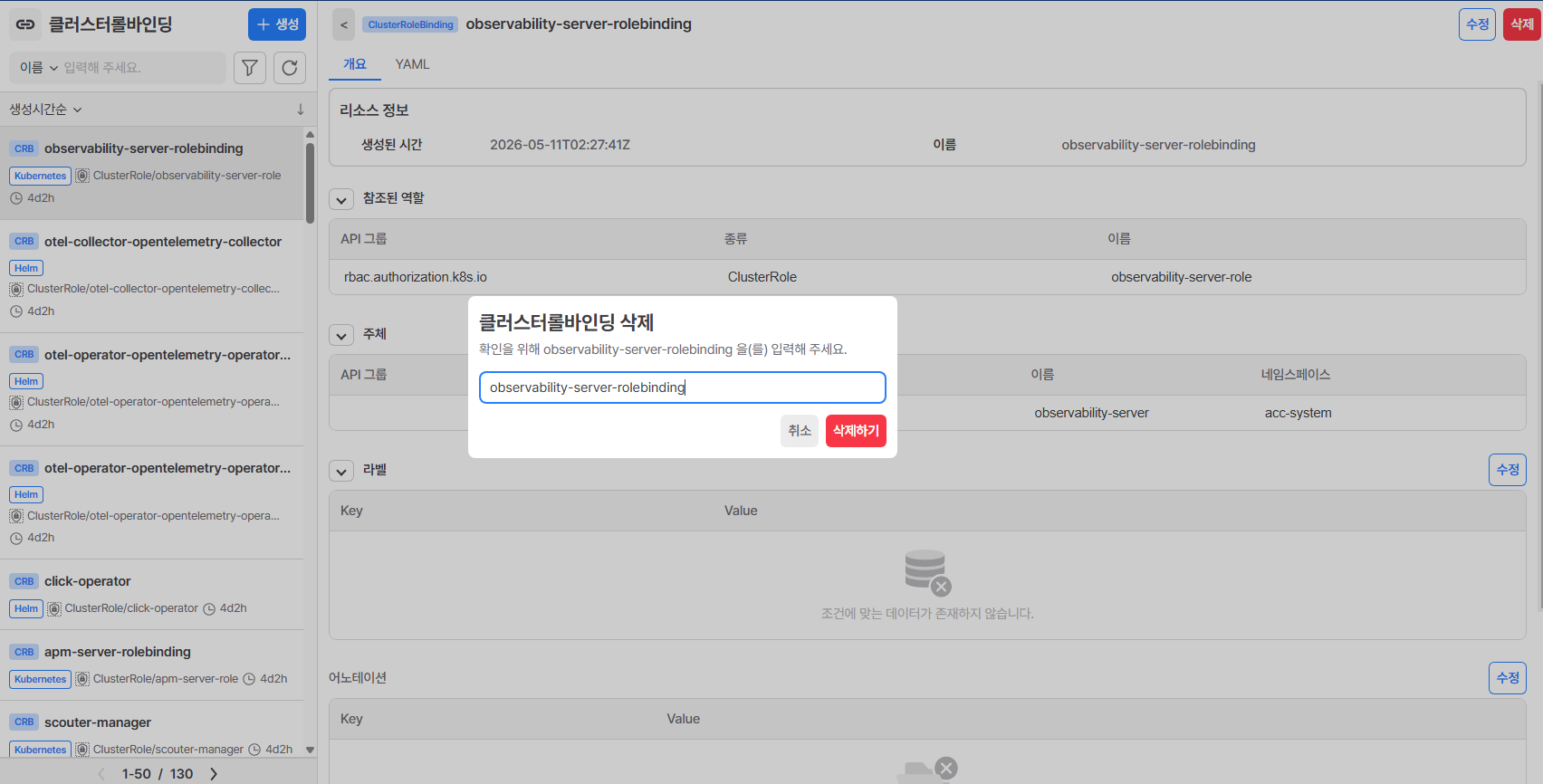Create a new binding with + 생성
Viewport: 1543px width, 784px height.
click(277, 24)
